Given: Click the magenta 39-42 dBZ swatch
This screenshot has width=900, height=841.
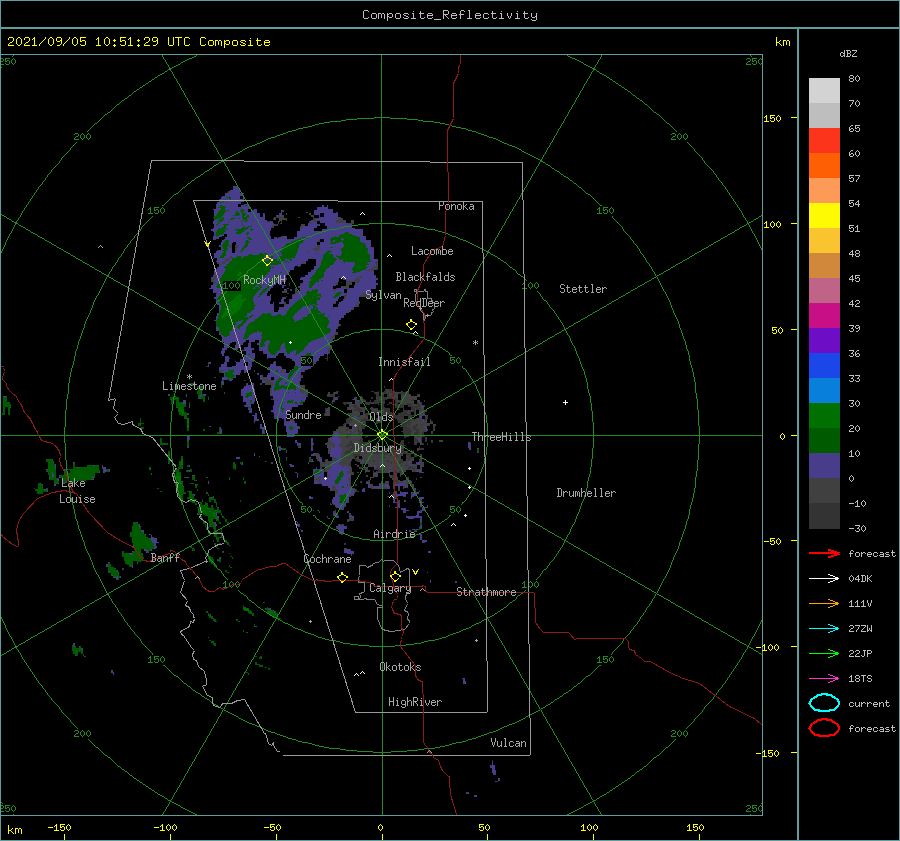Looking at the screenshot, I should [x=824, y=315].
